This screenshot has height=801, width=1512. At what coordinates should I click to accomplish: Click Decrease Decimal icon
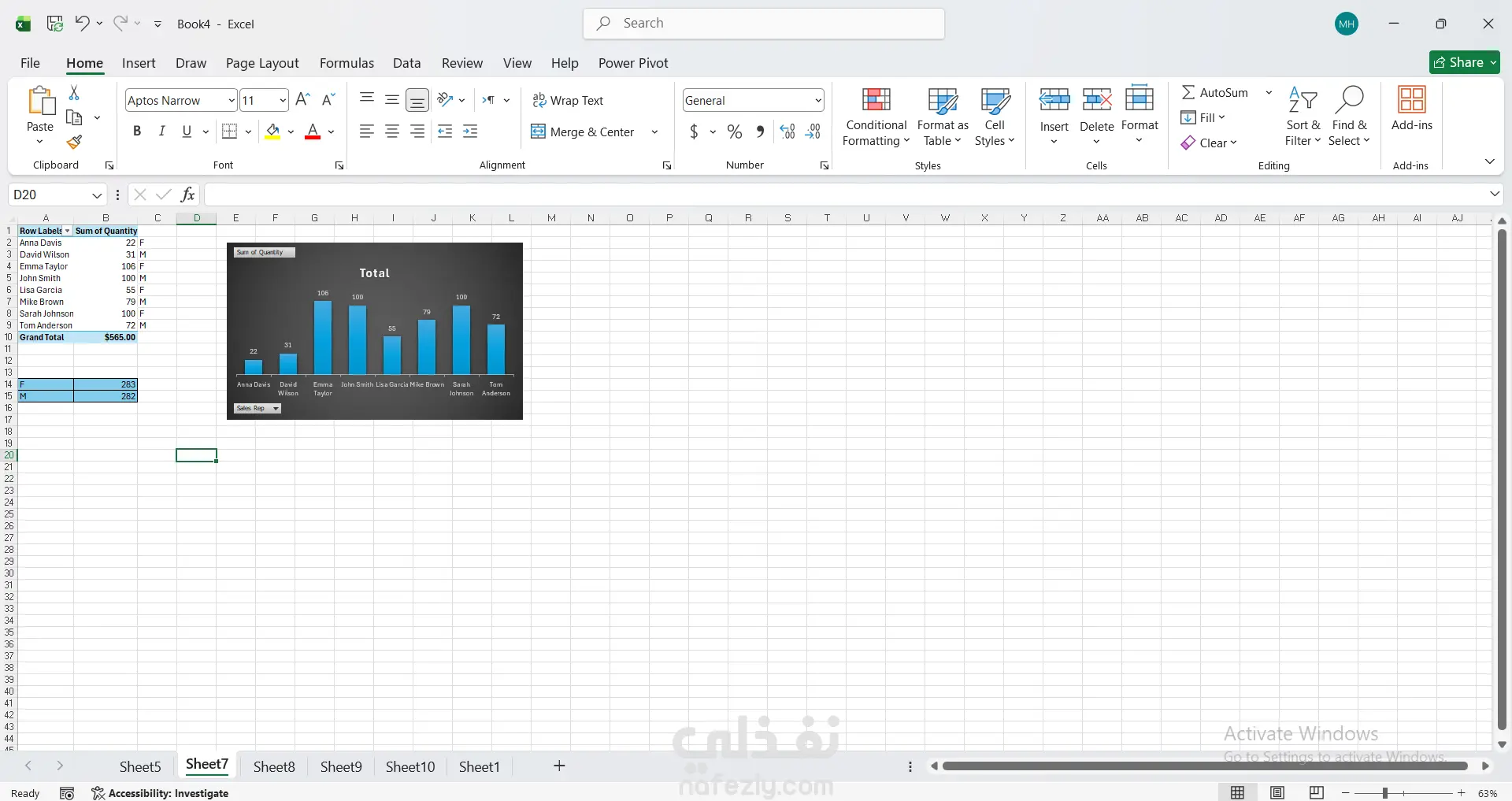pyautogui.click(x=813, y=132)
